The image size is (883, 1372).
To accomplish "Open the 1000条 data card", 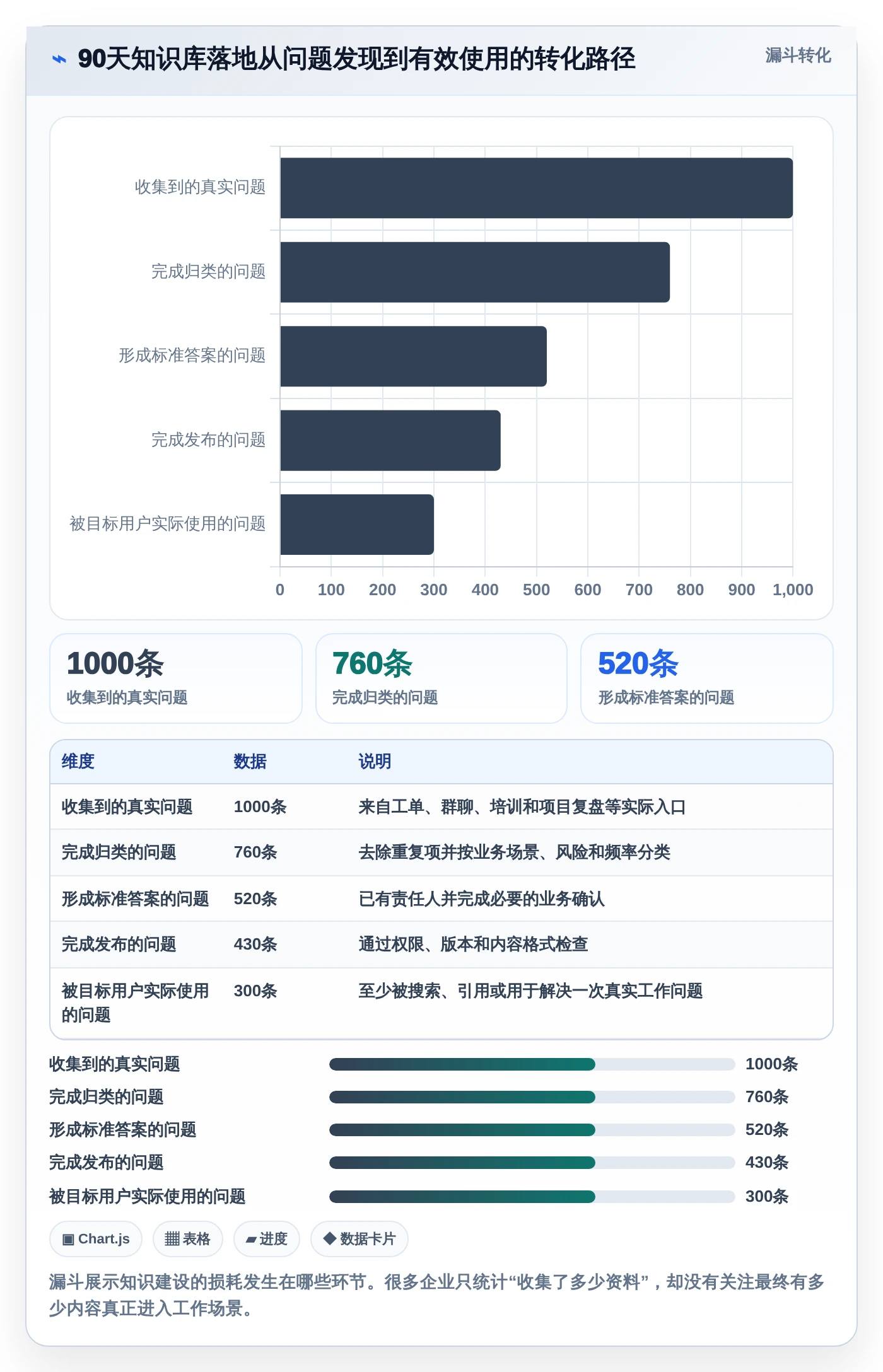I will [176, 678].
